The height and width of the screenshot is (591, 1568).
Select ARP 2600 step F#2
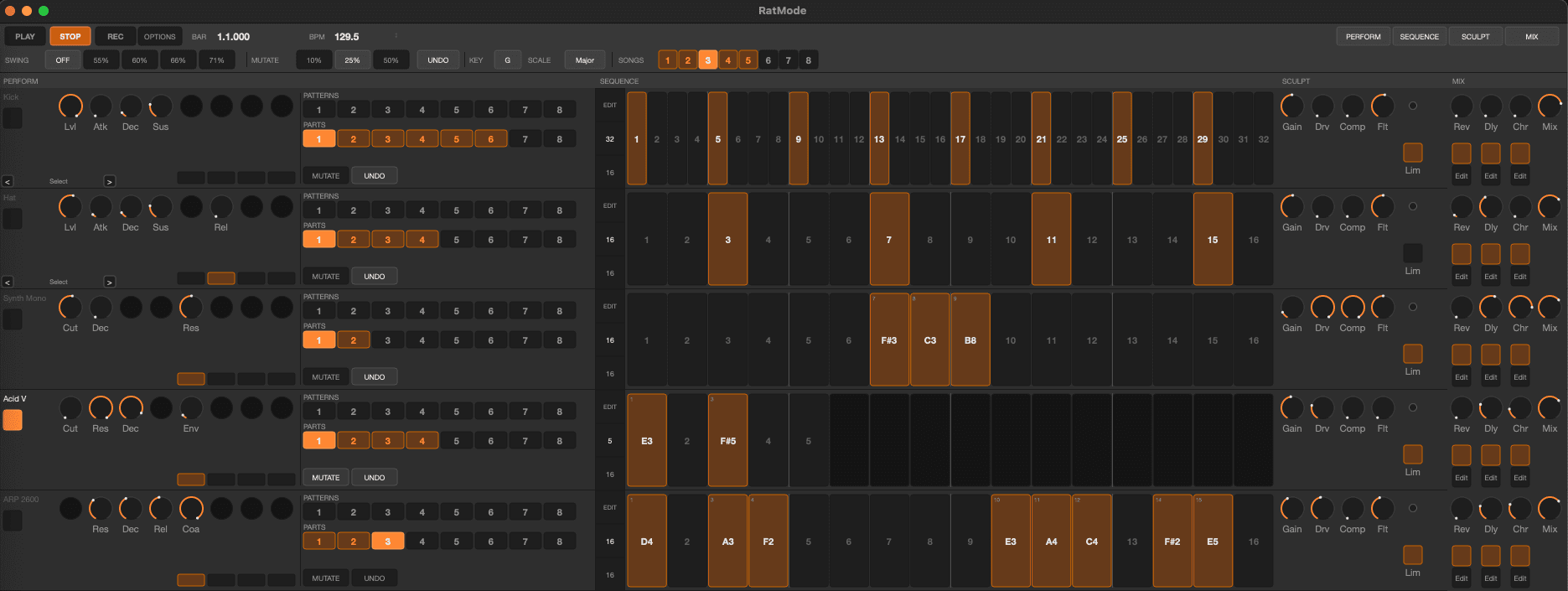1172,541
